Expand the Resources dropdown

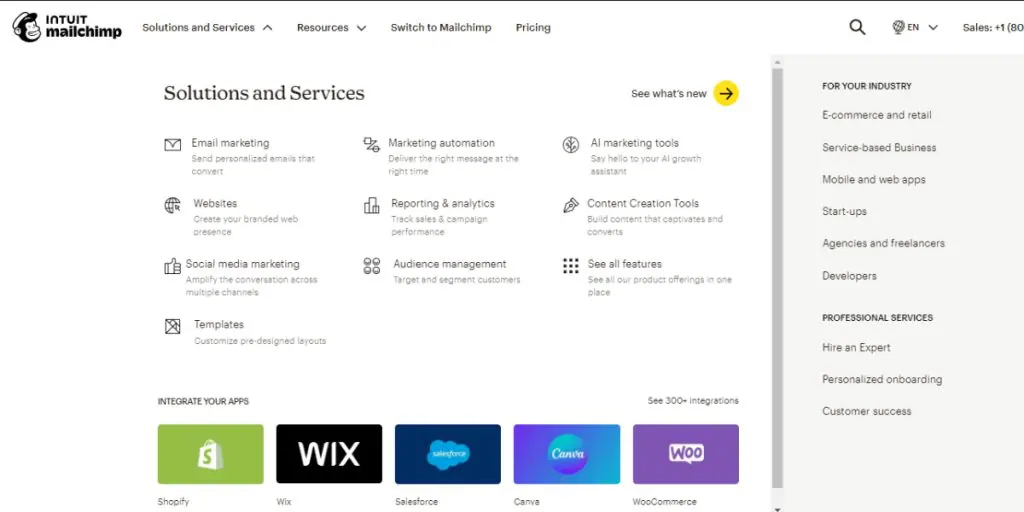click(331, 28)
